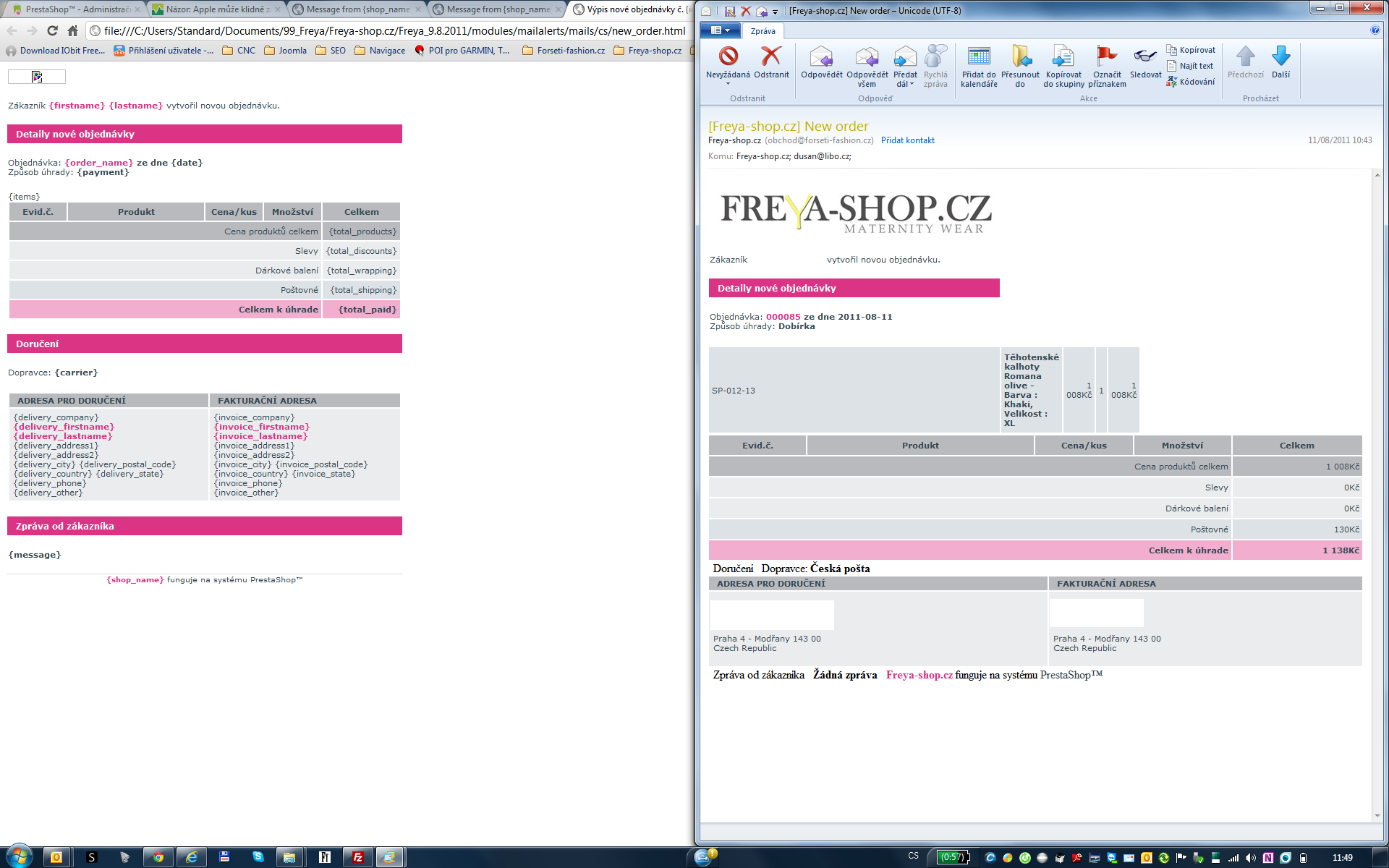Screen dimensions: 1389x868
Task: Click the Nevyžádaná junk mail icon
Action: tap(728, 57)
